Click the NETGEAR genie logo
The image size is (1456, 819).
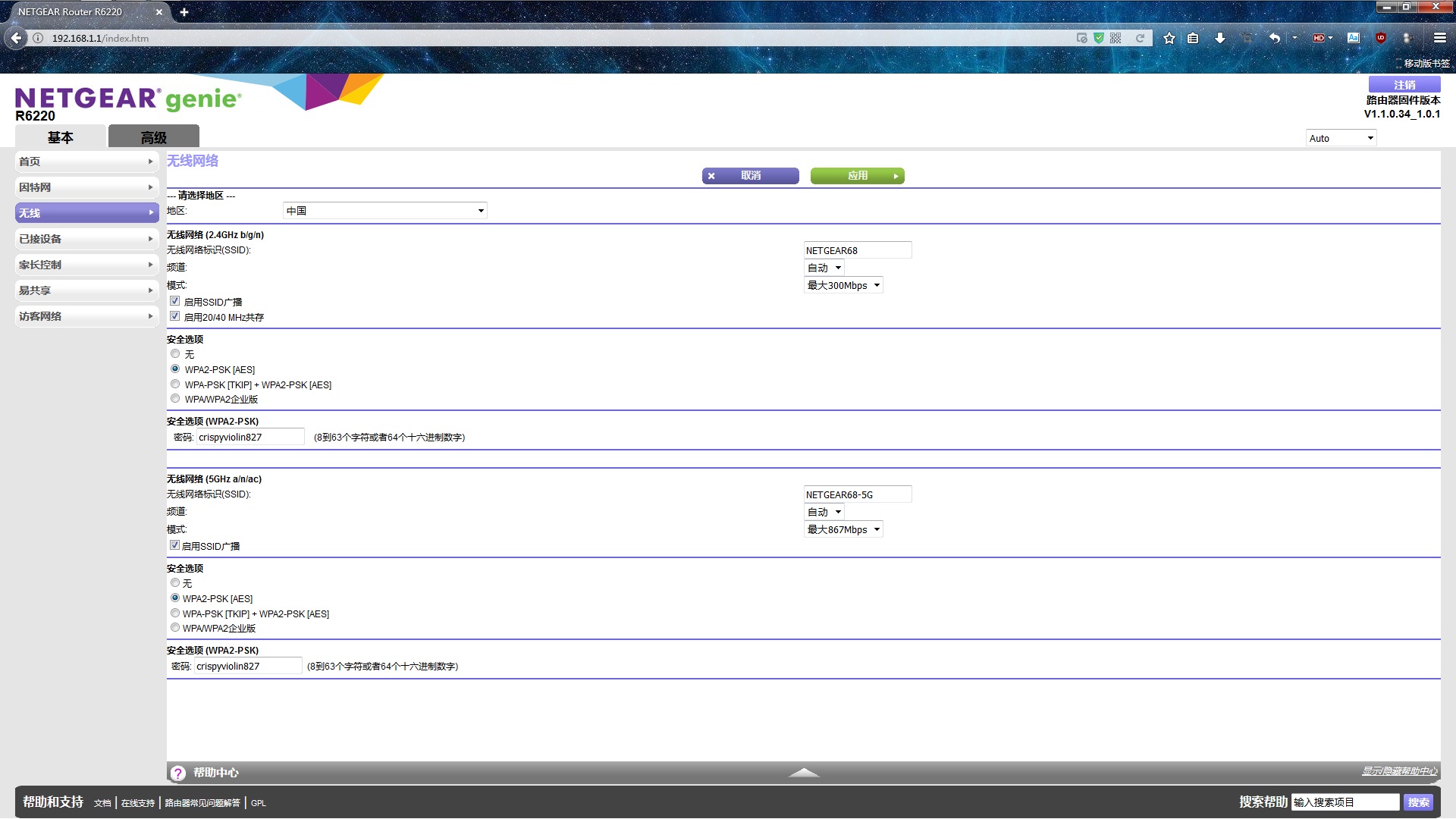point(128,99)
